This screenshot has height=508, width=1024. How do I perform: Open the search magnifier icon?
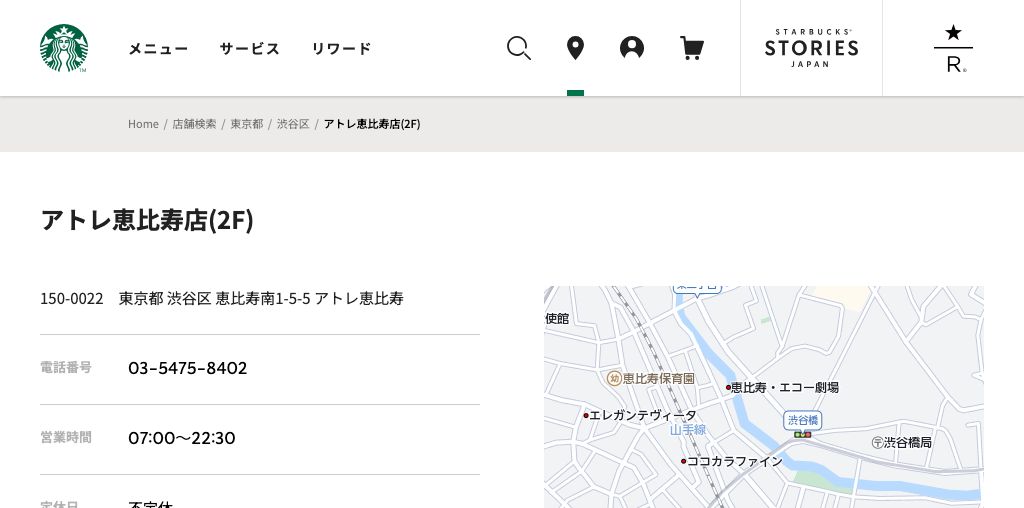519,48
